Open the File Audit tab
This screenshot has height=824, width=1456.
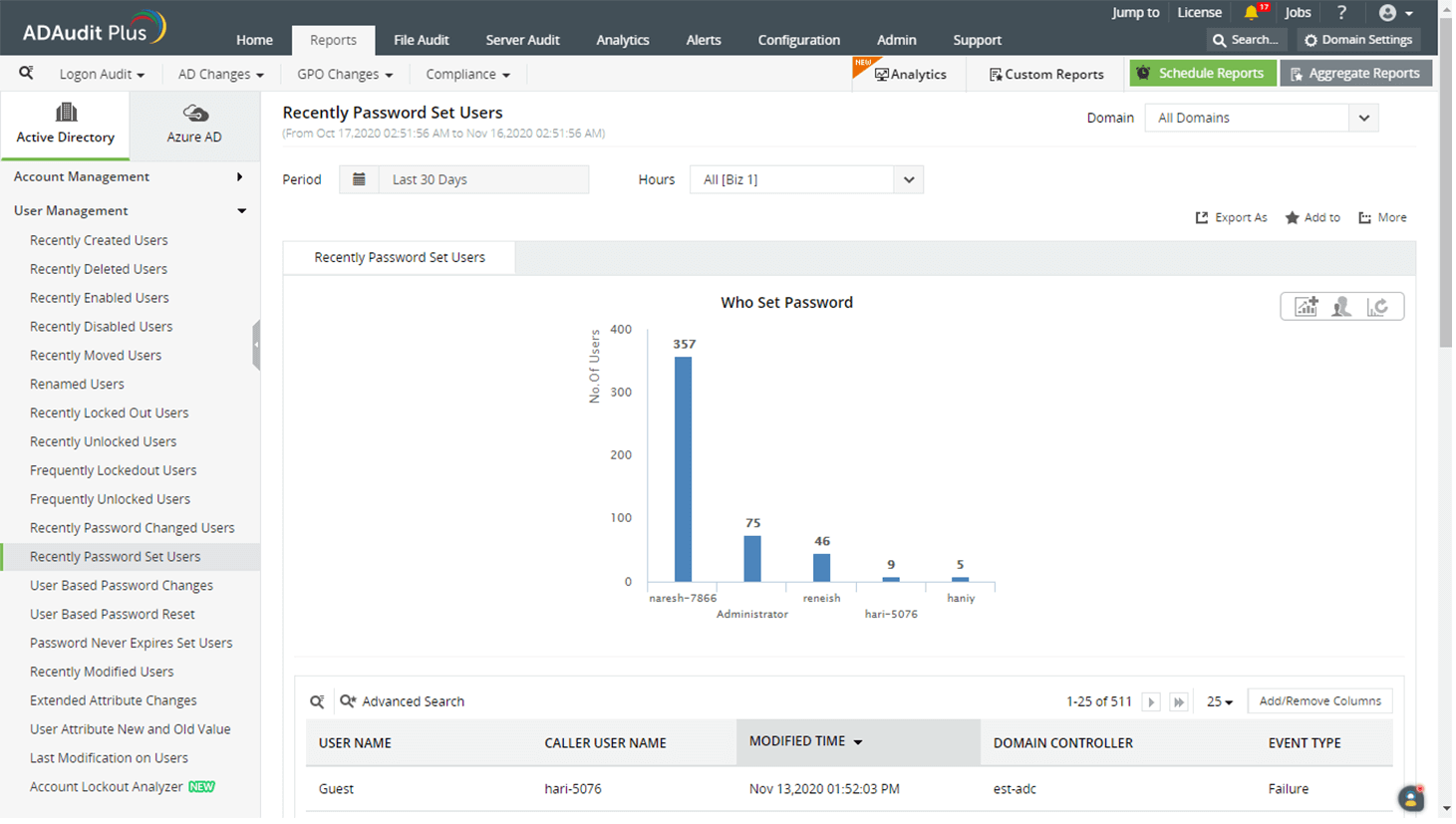(x=421, y=40)
